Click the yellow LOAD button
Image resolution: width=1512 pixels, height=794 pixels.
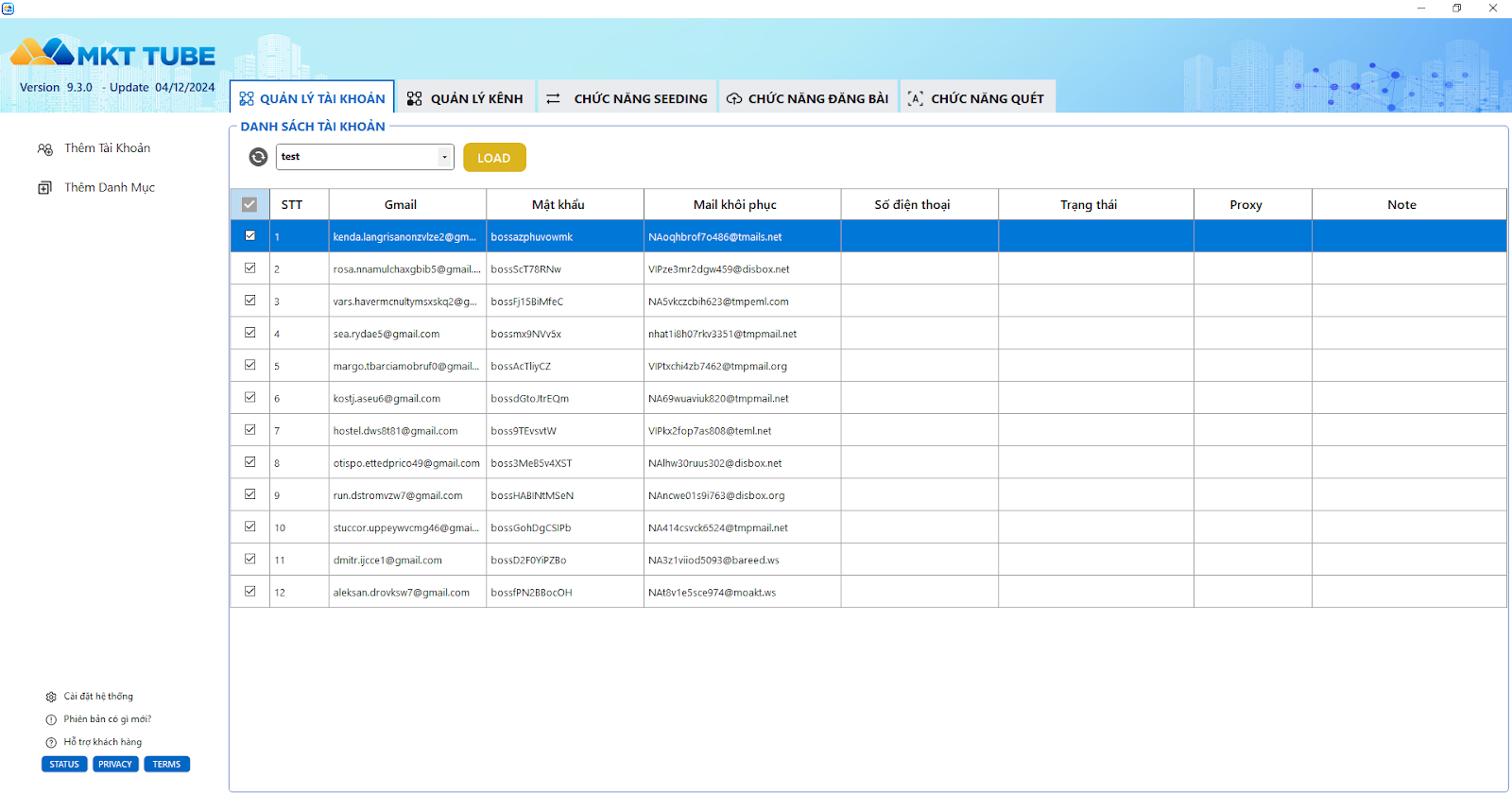click(494, 158)
